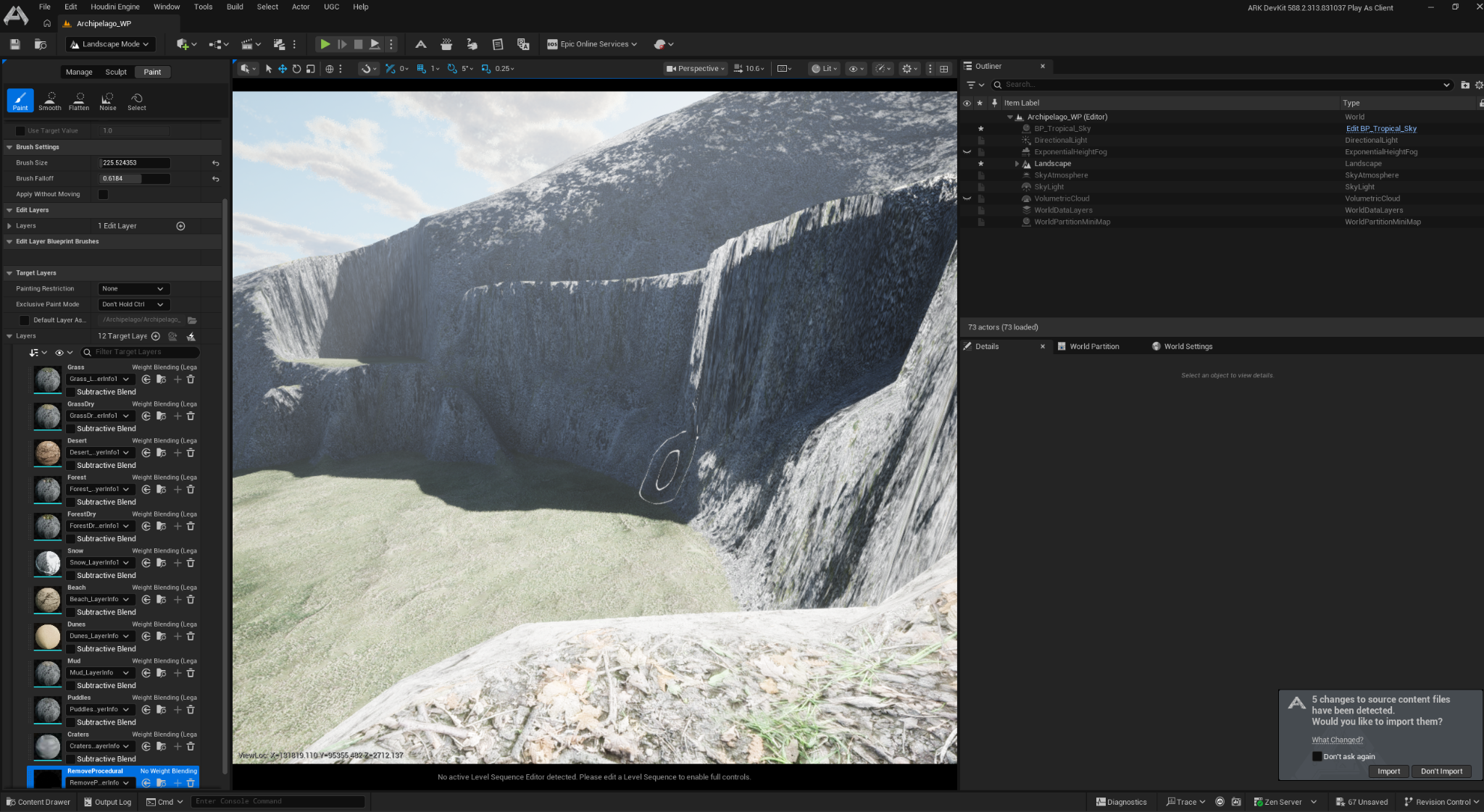Open Houdini Engine menu

(115, 7)
